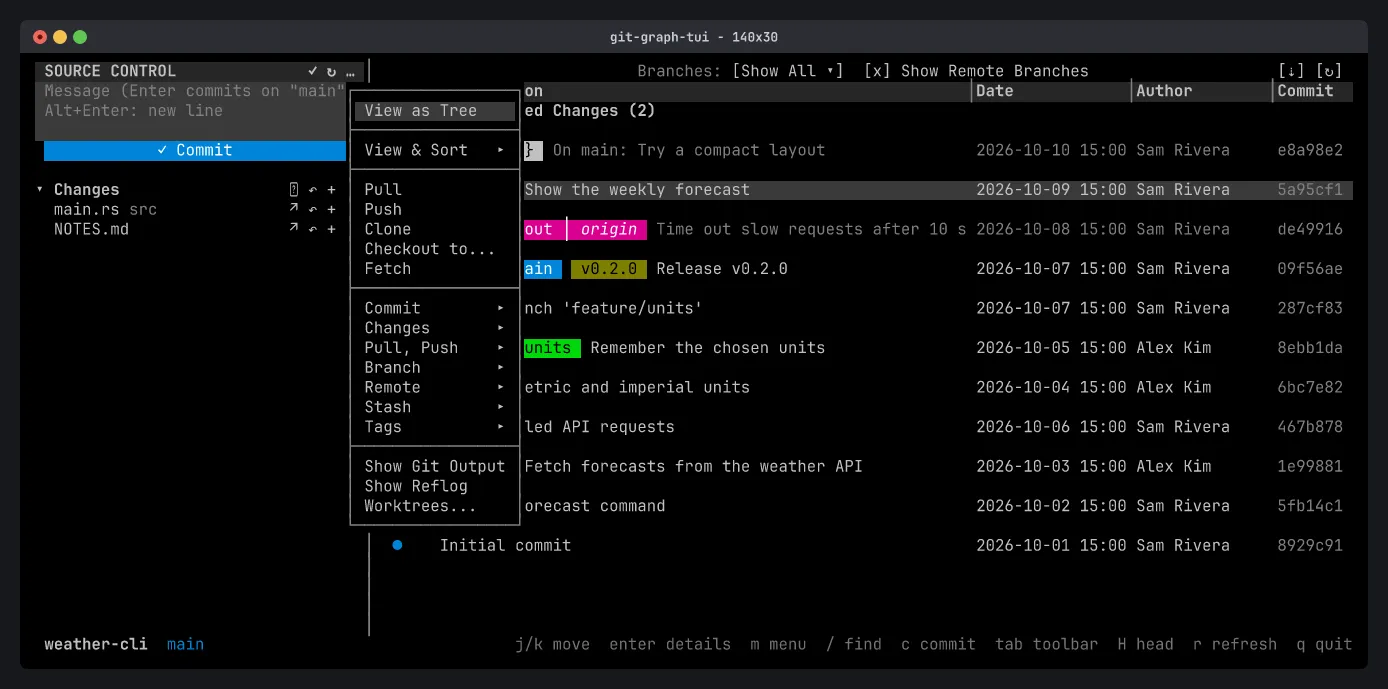This screenshot has height=689, width=1388.
Task: Discard all changes via Changes row undo arrow
Action: [x=312, y=190]
